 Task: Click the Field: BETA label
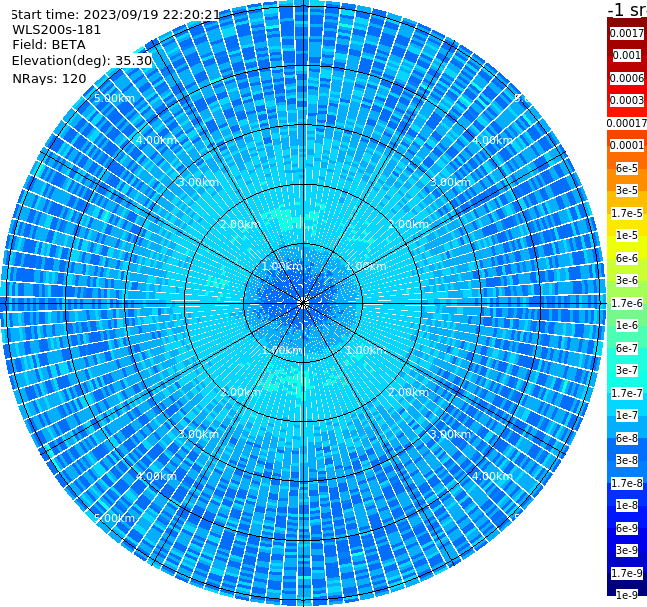(x=49, y=45)
